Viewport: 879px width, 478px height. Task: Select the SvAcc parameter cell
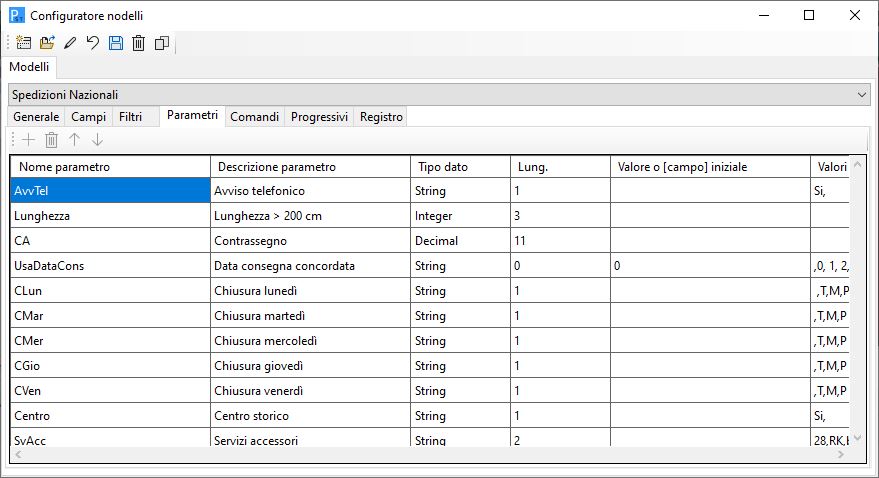point(110,438)
